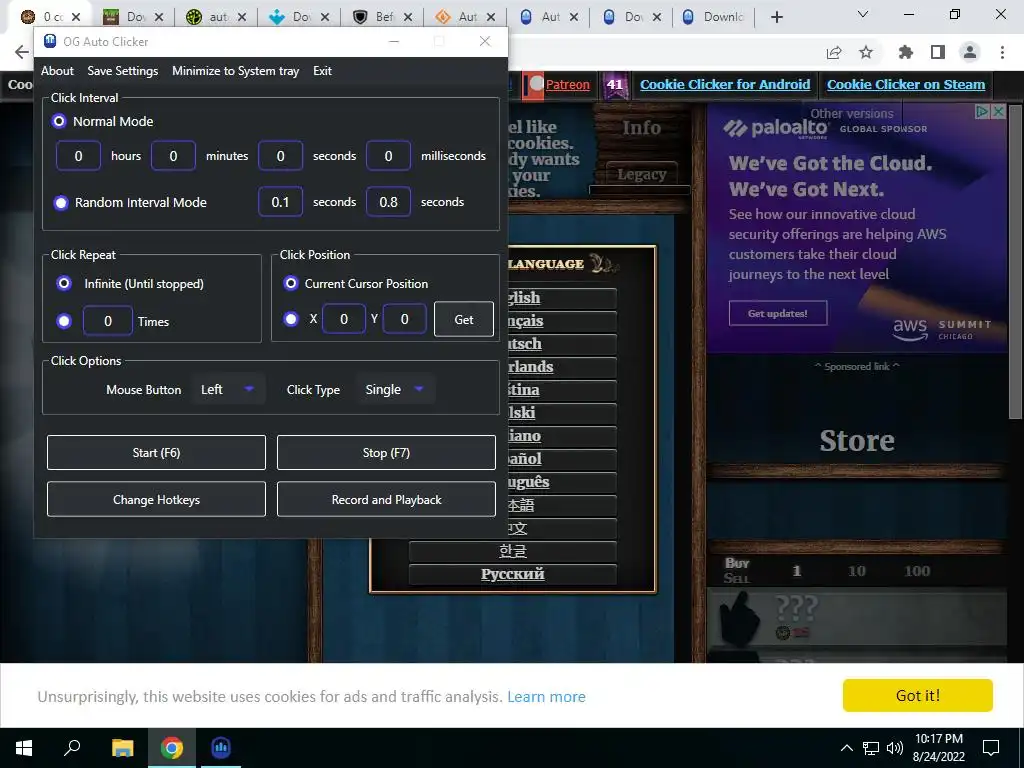The width and height of the screenshot is (1024, 768).
Task: Focus the minutes input field
Action: point(173,155)
